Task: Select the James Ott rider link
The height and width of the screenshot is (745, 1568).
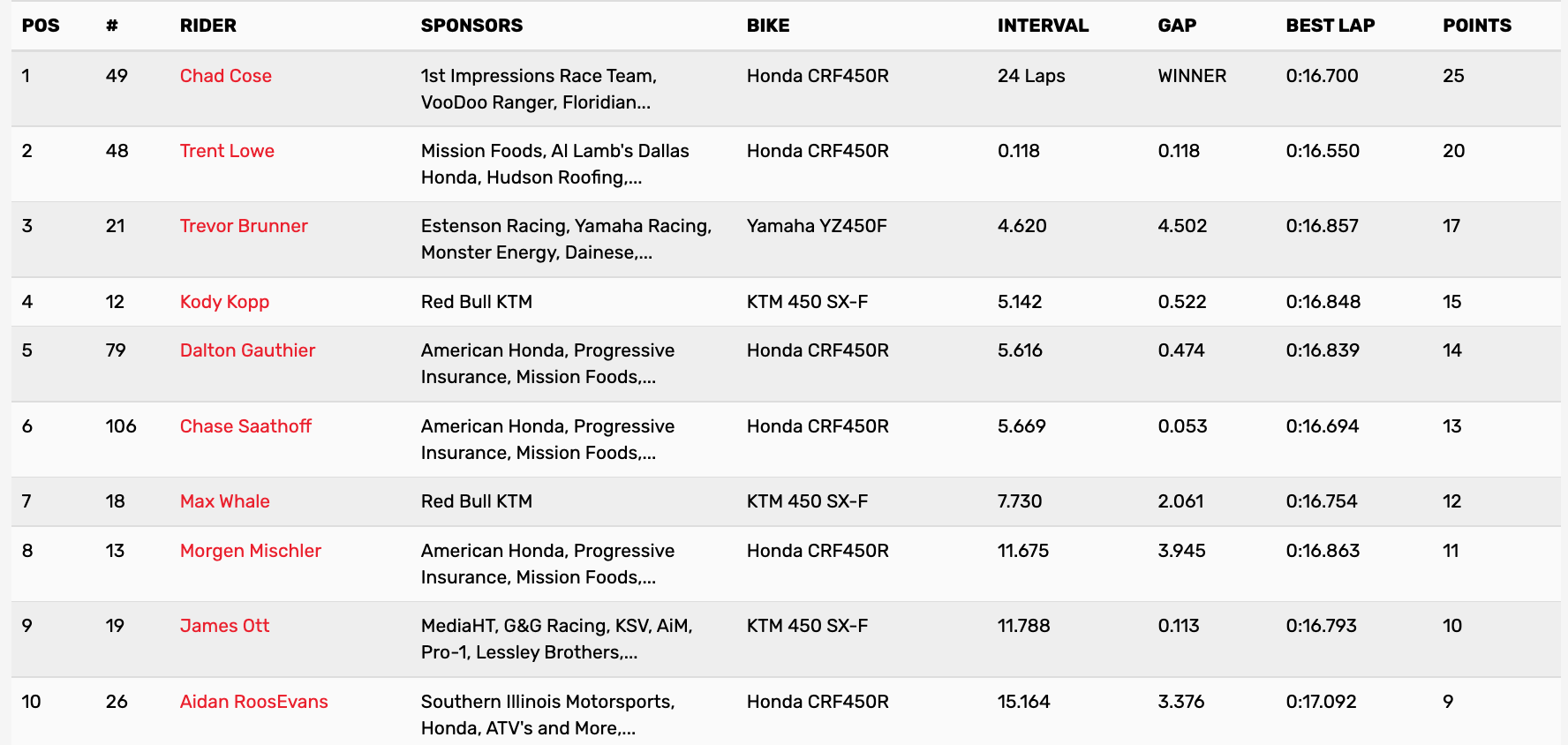Action: coord(224,626)
